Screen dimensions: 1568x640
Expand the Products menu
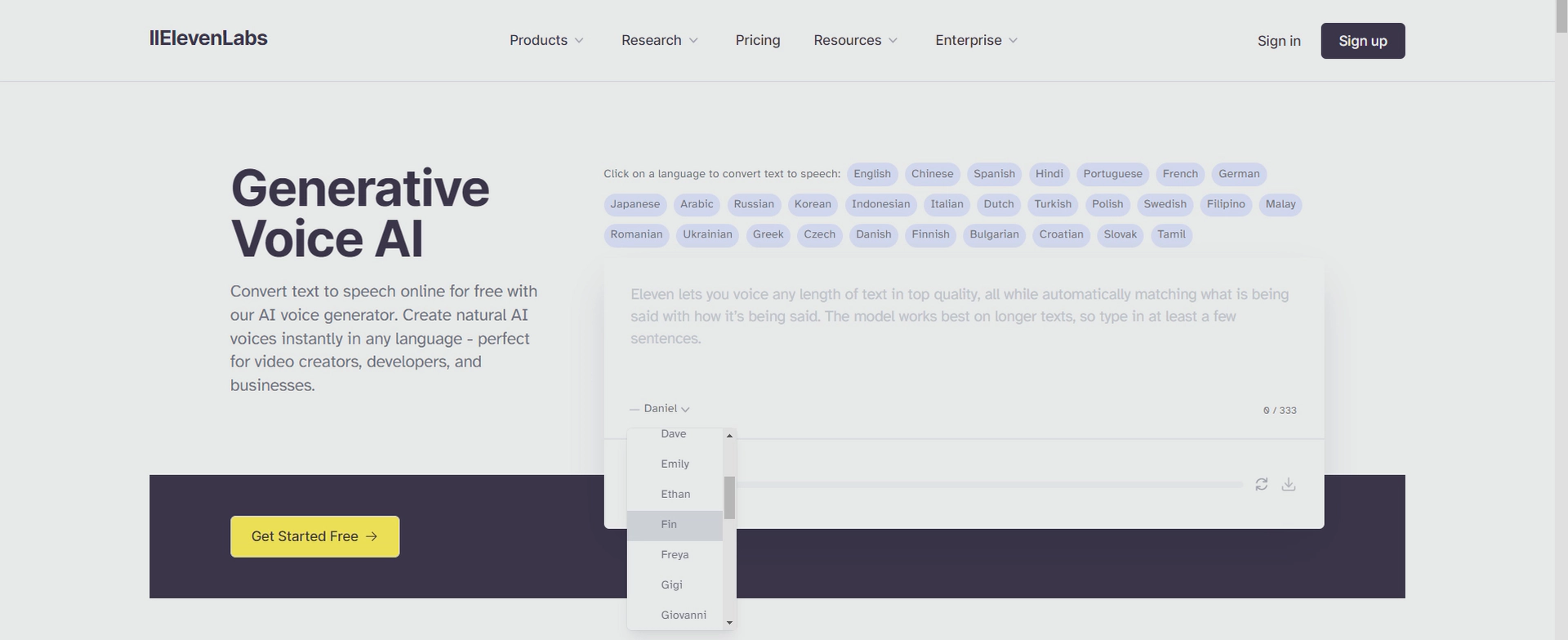point(546,40)
